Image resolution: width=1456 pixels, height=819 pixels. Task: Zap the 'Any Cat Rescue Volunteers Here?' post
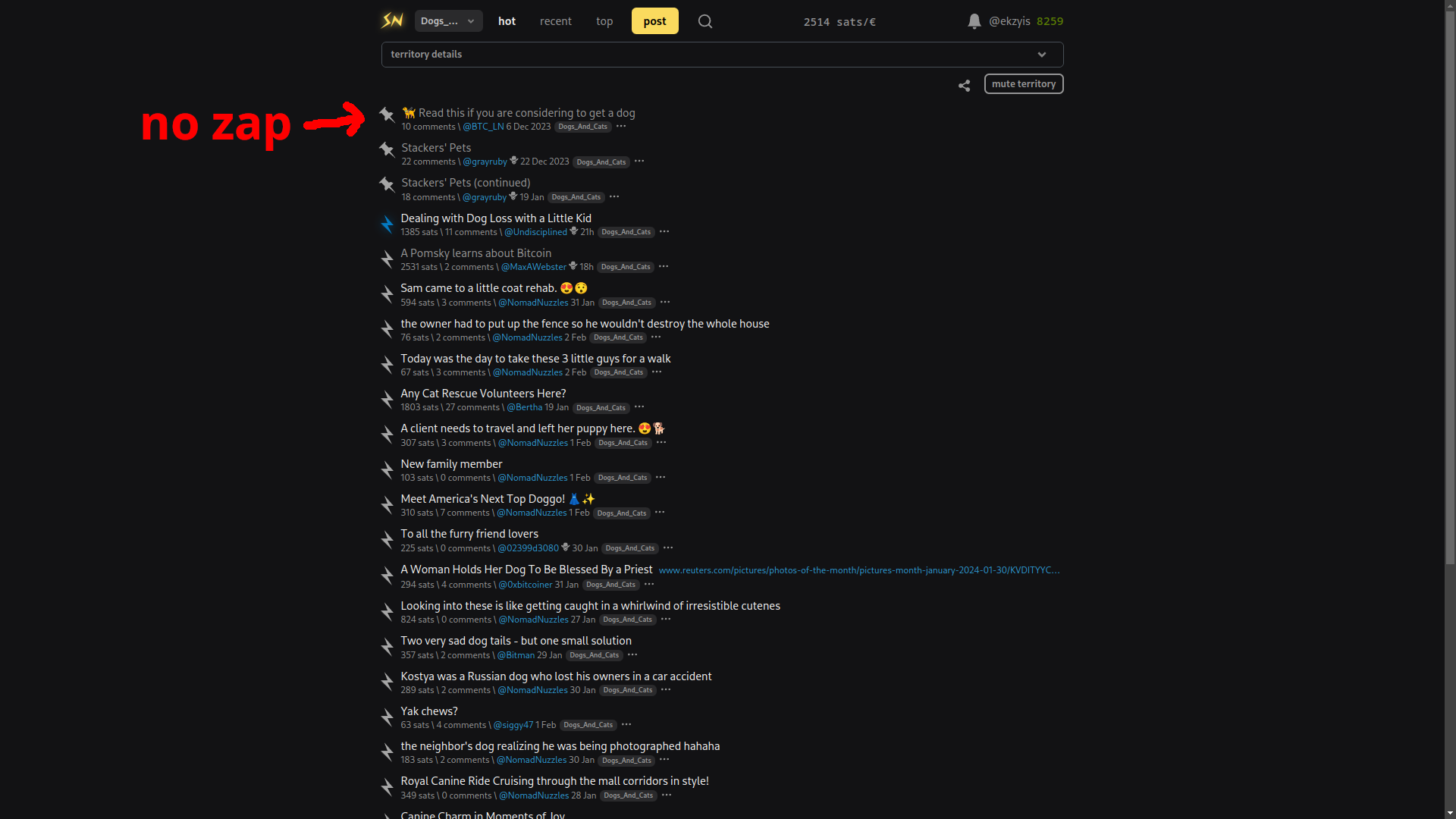coord(387,400)
